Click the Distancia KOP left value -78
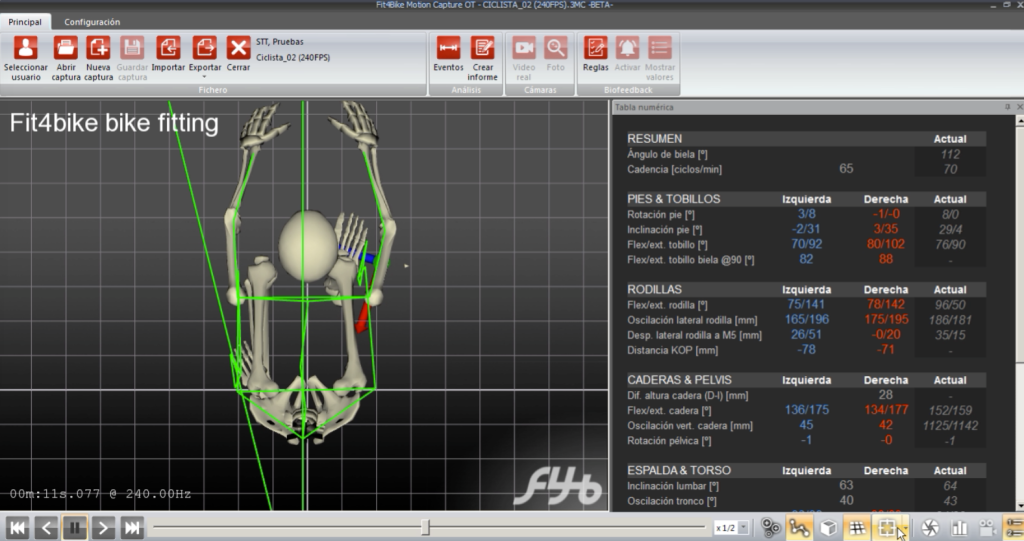The image size is (1024, 541). [x=807, y=349]
